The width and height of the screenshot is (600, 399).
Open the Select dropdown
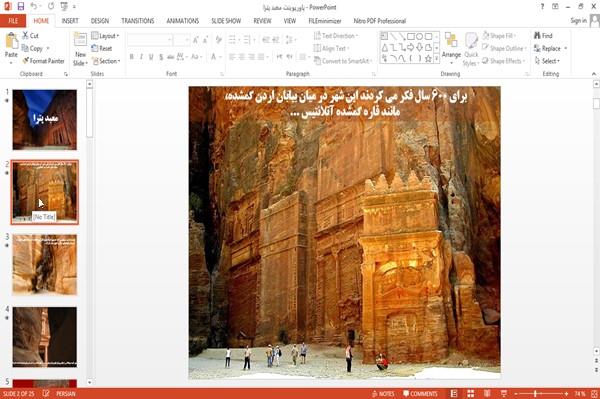pos(548,61)
